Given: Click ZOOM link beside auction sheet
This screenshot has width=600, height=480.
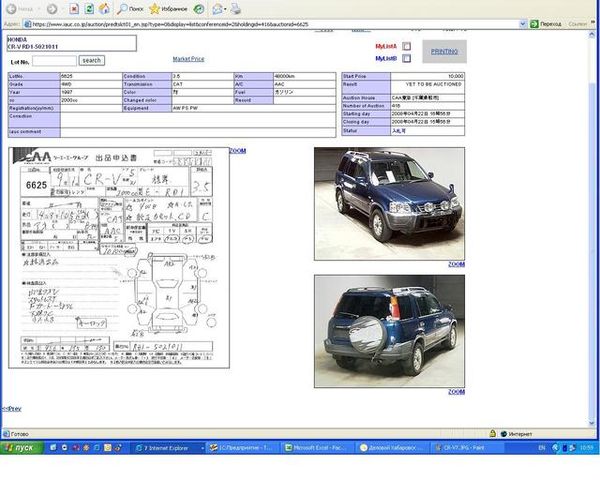Looking at the screenshot, I should (x=238, y=151).
